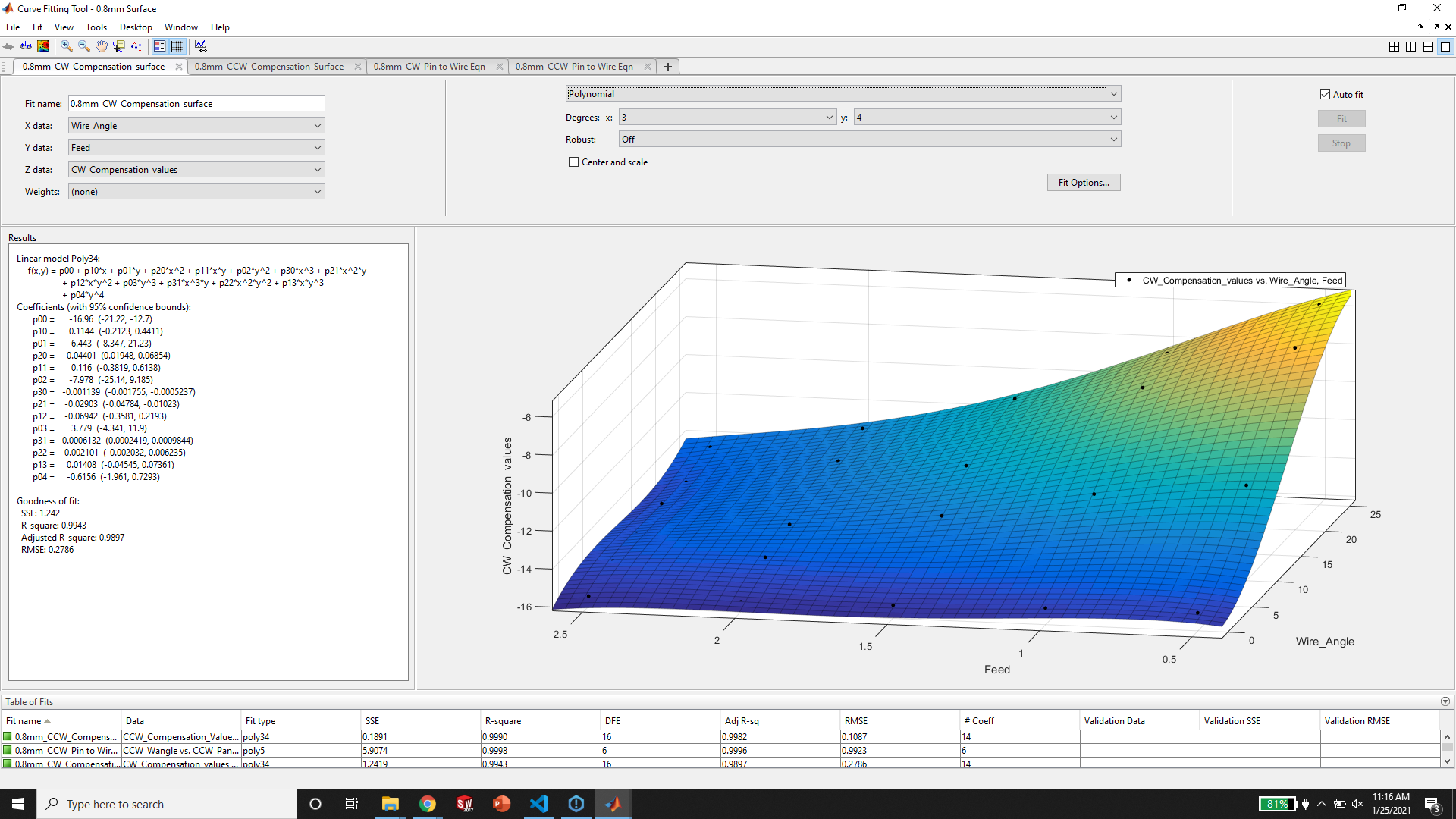Image resolution: width=1456 pixels, height=819 pixels.
Task: Enable the Center and scale checkbox
Action: click(x=574, y=162)
